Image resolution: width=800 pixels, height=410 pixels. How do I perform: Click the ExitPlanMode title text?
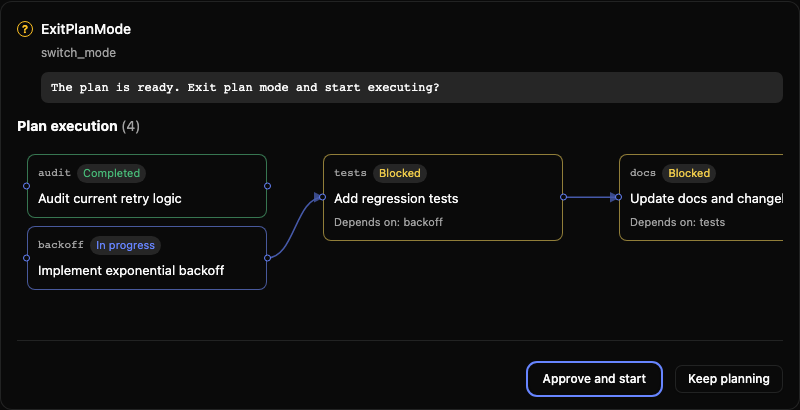[86, 29]
